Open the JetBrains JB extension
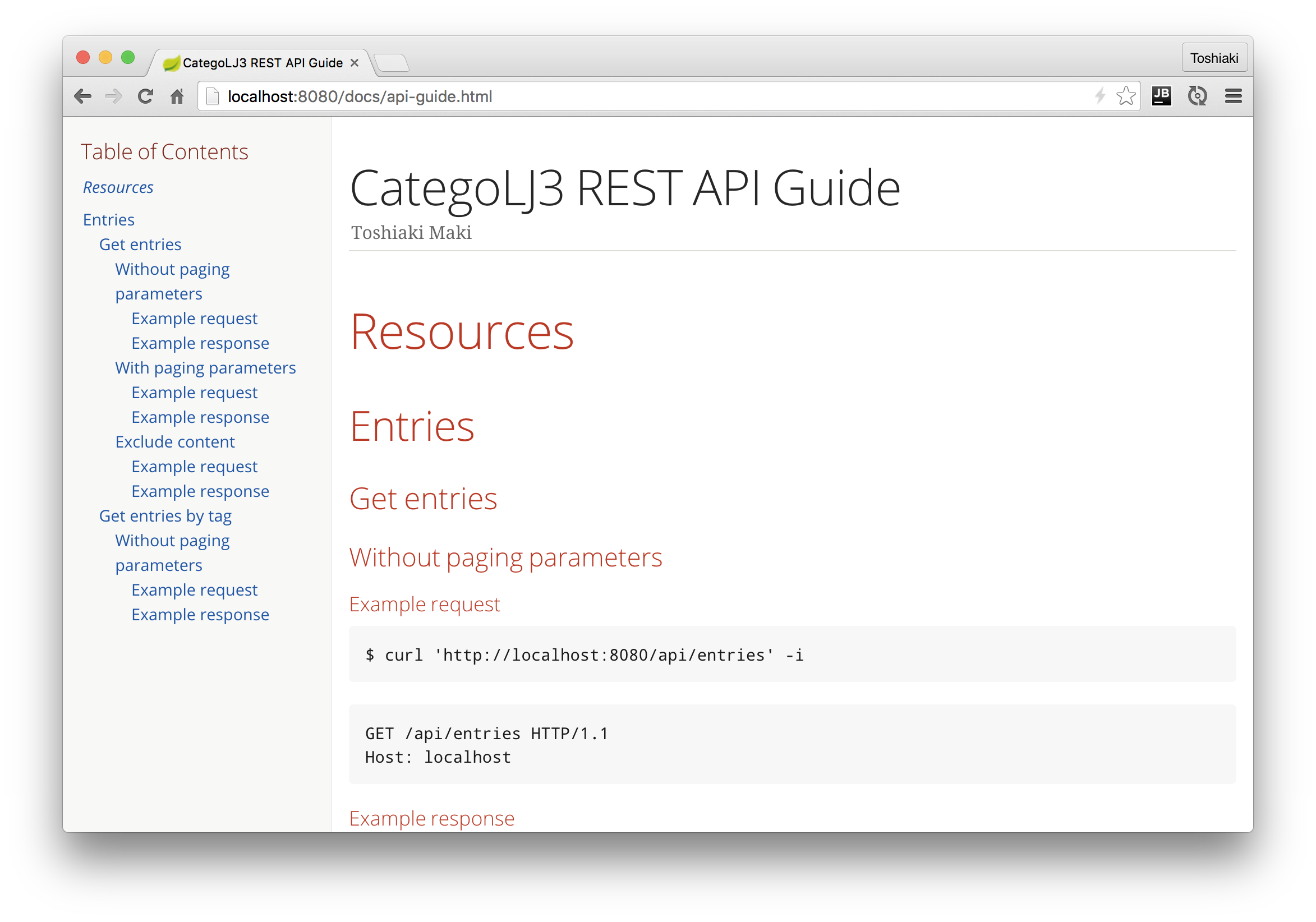 pos(1161,96)
